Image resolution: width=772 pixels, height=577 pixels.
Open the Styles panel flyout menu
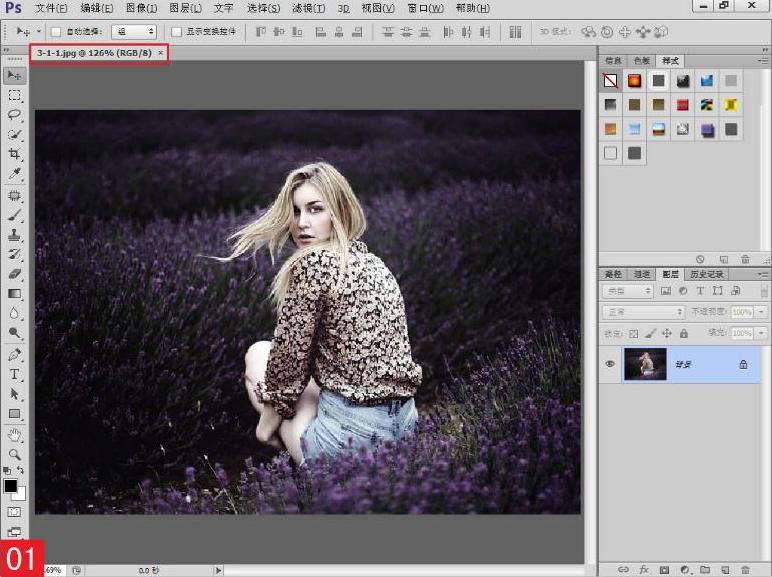pyautogui.click(x=763, y=61)
